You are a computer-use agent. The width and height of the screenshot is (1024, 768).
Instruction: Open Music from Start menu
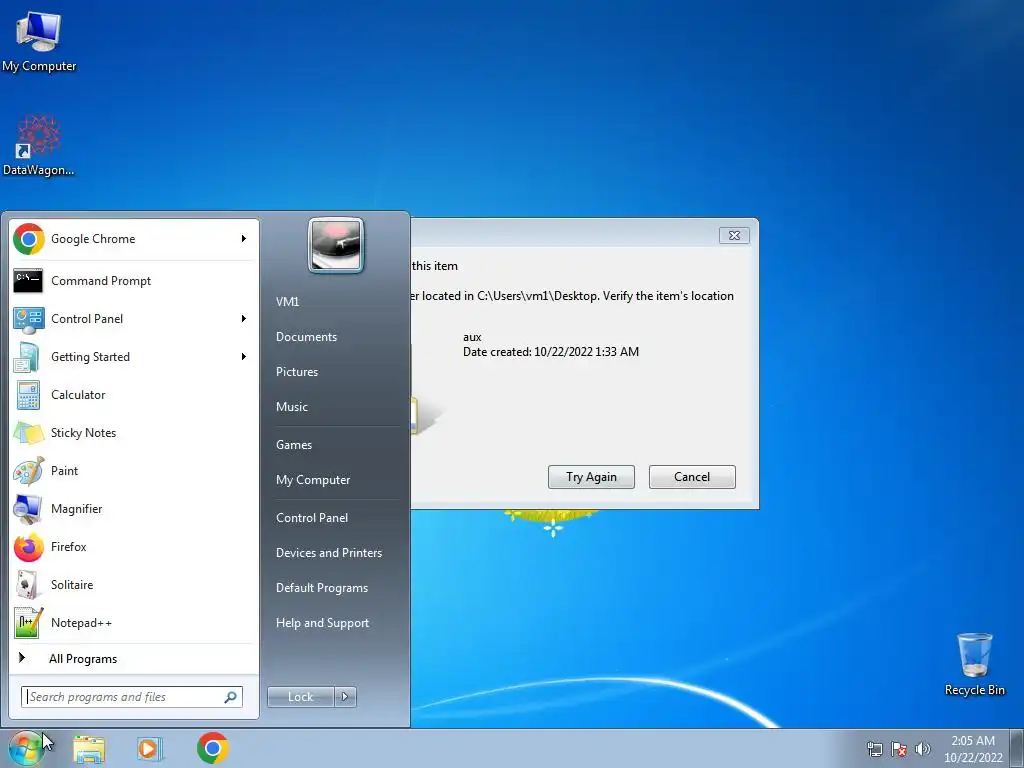click(292, 407)
